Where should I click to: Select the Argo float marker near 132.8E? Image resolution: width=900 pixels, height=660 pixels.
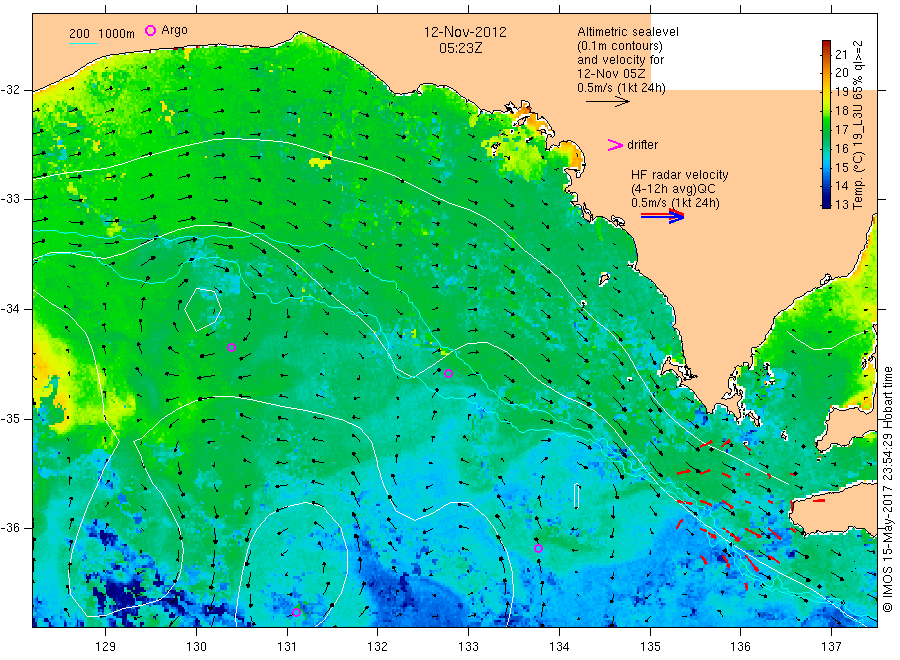(x=449, y=374)
